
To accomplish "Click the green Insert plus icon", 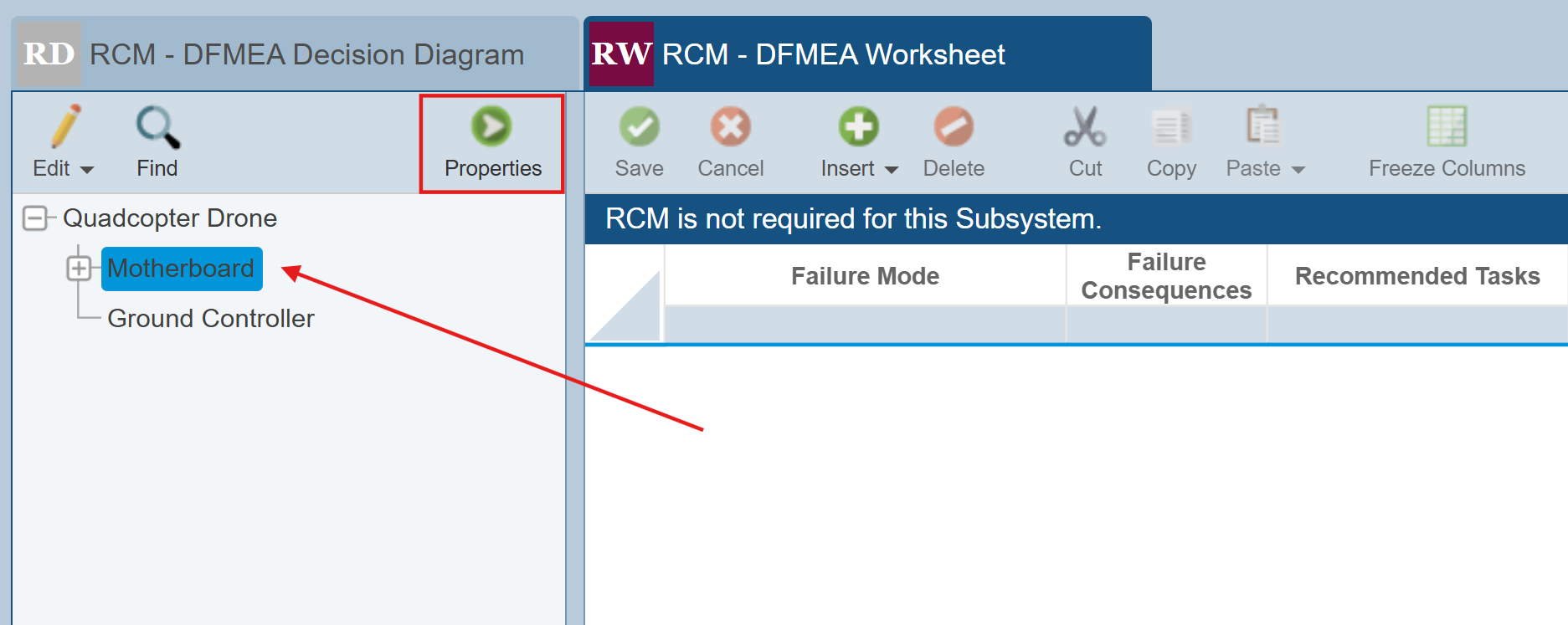I will pyautogui.click(x=859, y=127).
